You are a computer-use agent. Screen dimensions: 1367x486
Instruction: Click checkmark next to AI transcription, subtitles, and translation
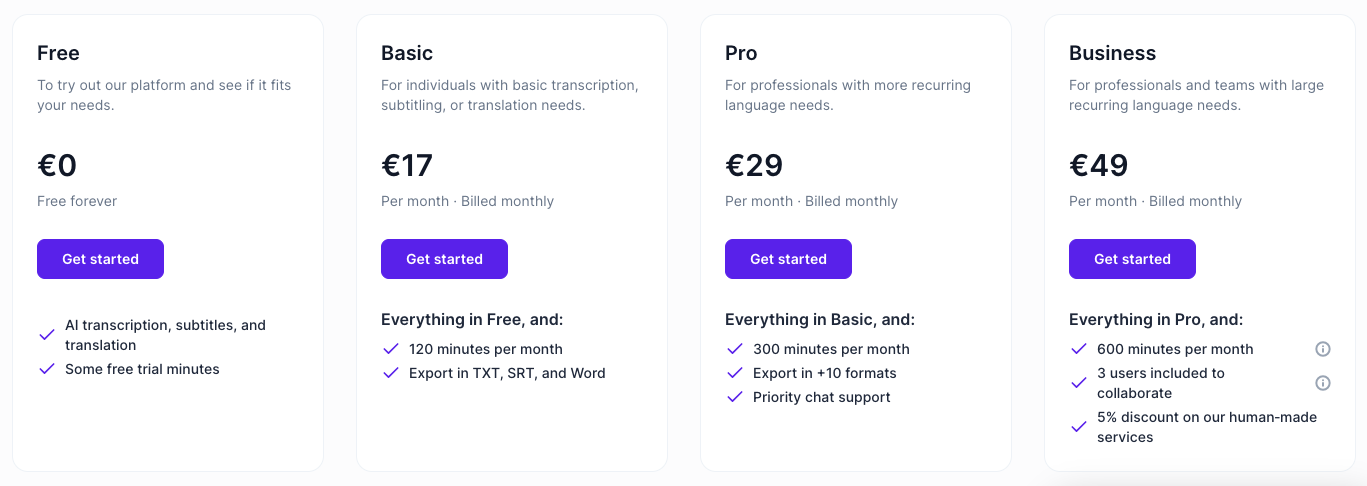tap(46, 335)
